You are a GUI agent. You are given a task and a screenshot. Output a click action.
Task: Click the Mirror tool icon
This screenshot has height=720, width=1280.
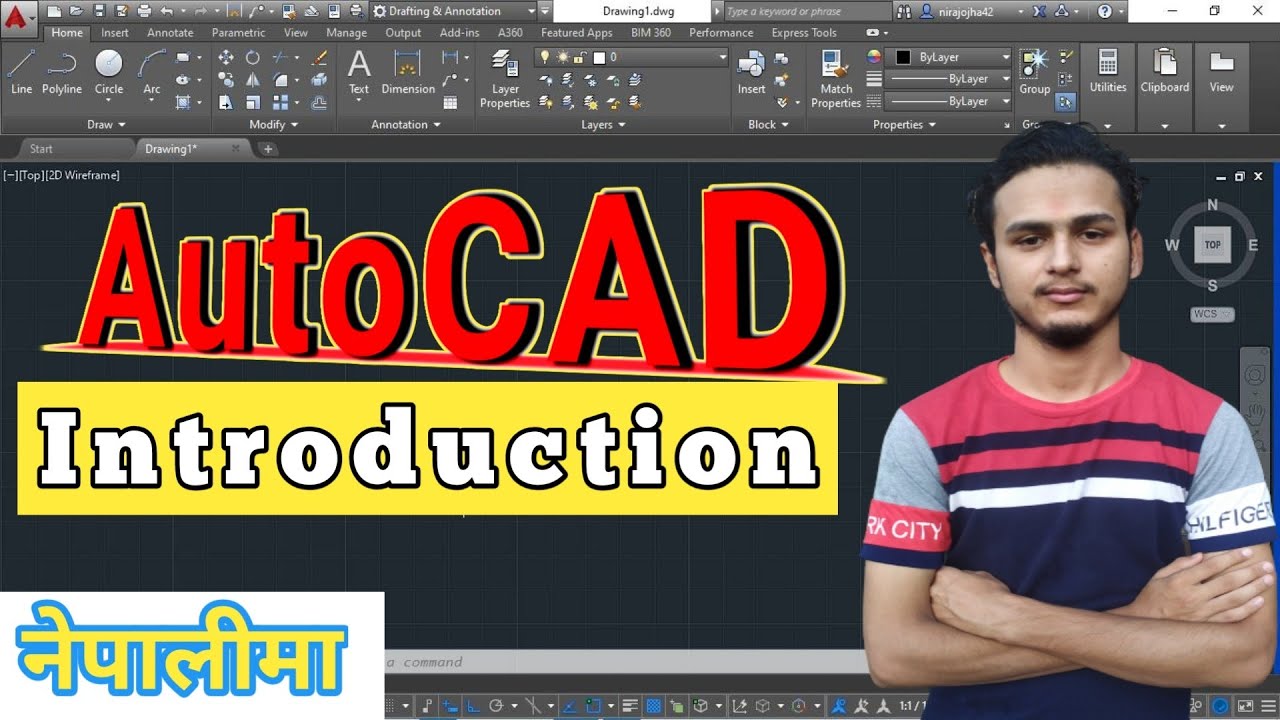253,80
